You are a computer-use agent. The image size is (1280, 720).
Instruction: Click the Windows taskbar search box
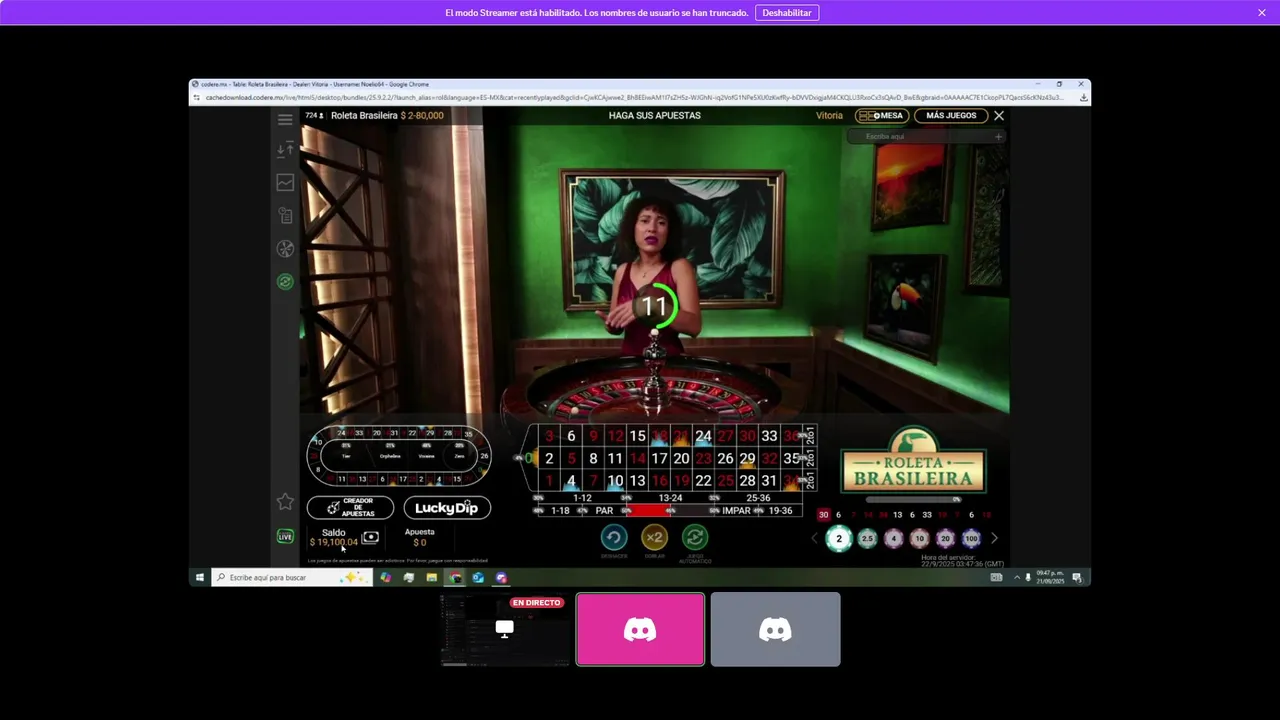pyautogui.click(x=290, y=578)
